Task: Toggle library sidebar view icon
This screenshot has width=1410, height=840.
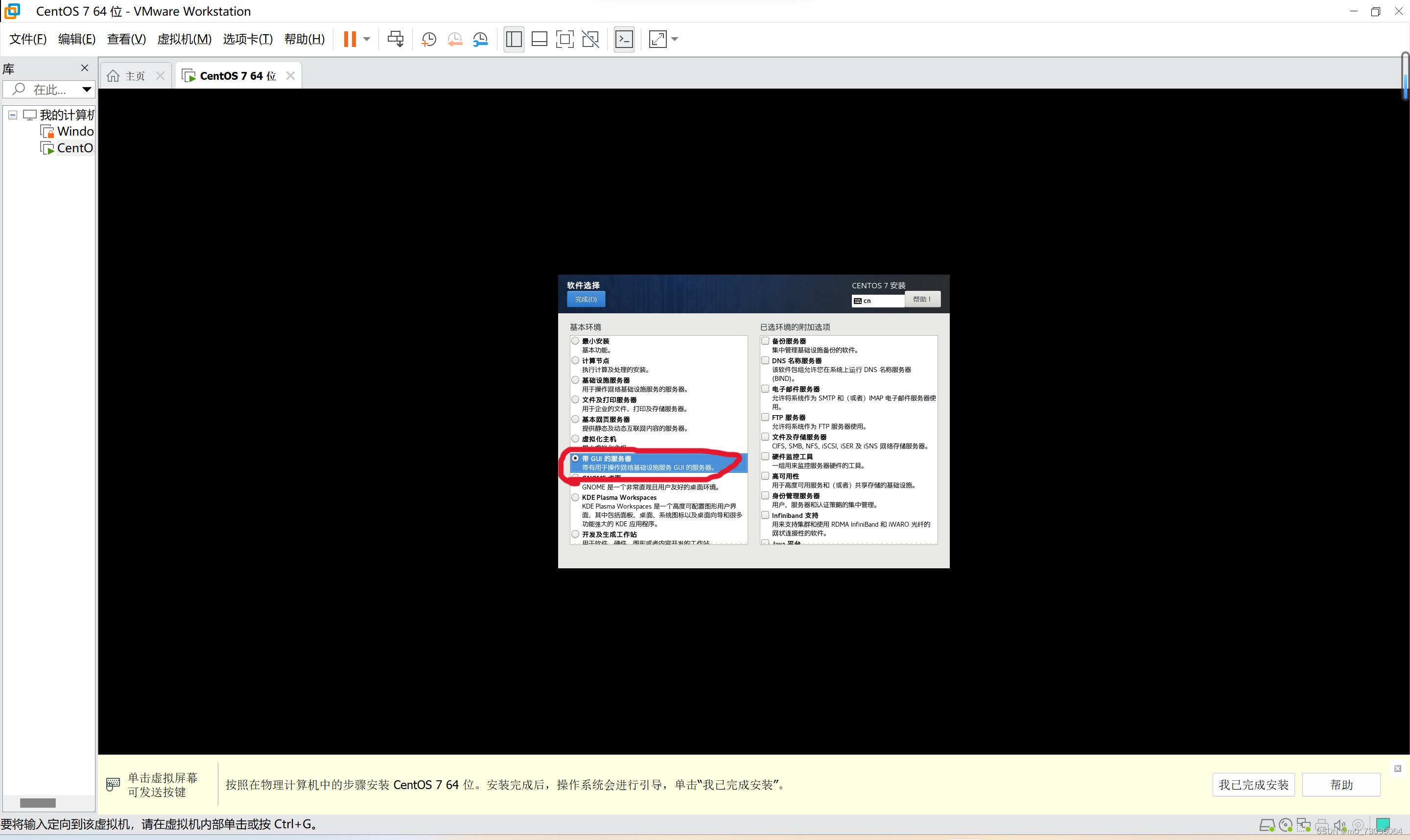Action: pos(514,39)
